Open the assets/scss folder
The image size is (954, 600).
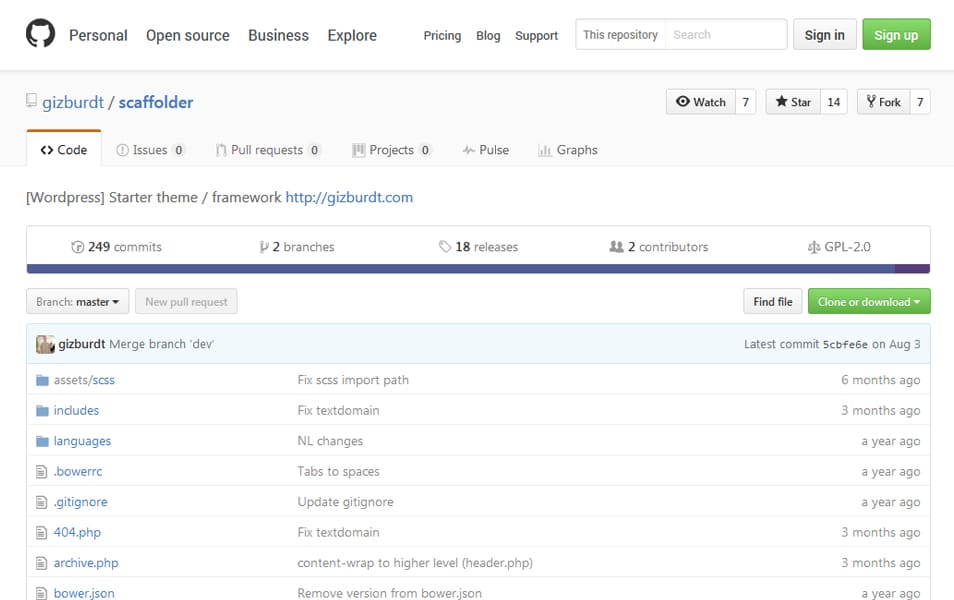(x=84, y=380)
